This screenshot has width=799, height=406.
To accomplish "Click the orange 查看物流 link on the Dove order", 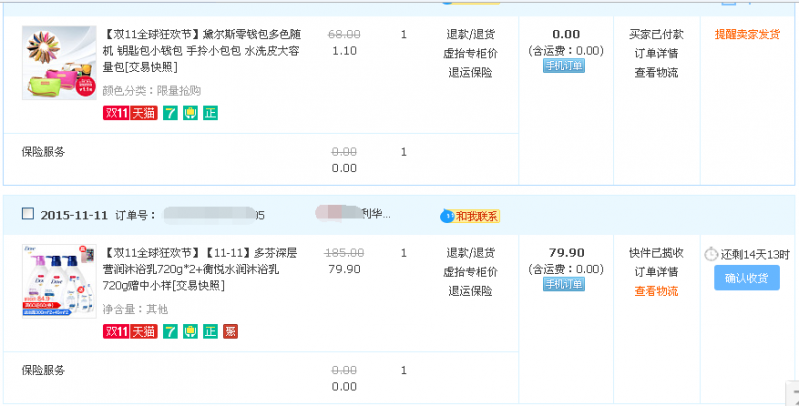I will [x=656, y=291].
